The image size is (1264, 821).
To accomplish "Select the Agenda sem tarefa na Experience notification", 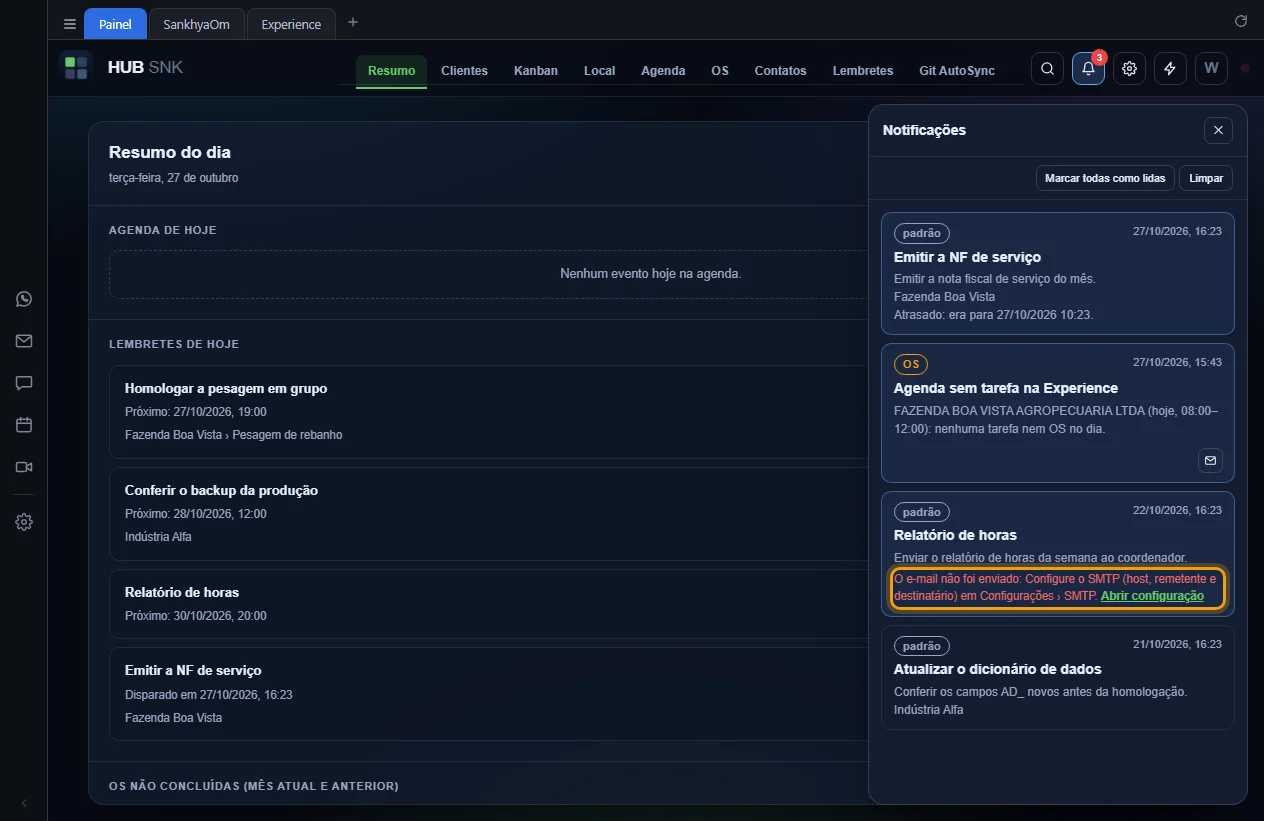I will [1058, 413].
